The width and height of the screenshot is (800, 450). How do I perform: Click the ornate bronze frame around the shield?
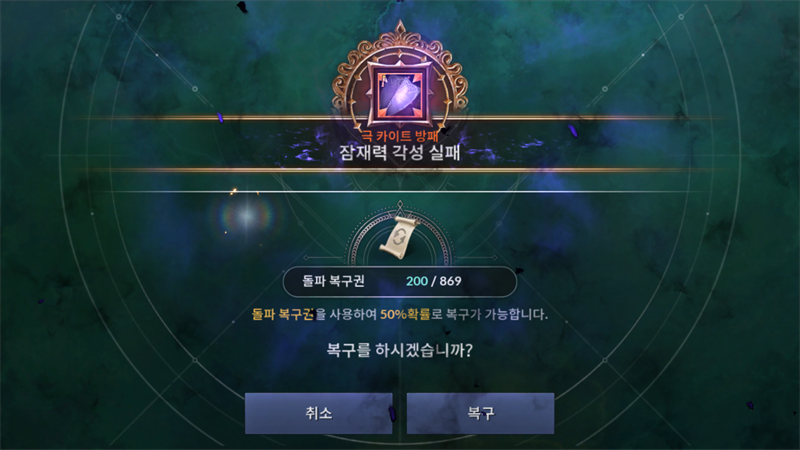[x=399, y=77]
